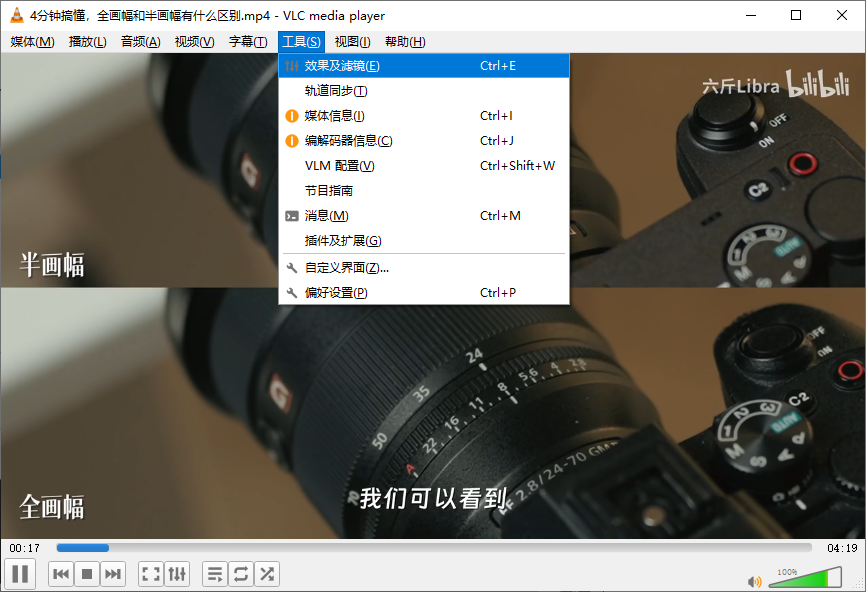Pause playback with the pause button
The image size is (866, 592).
point(20,574)
